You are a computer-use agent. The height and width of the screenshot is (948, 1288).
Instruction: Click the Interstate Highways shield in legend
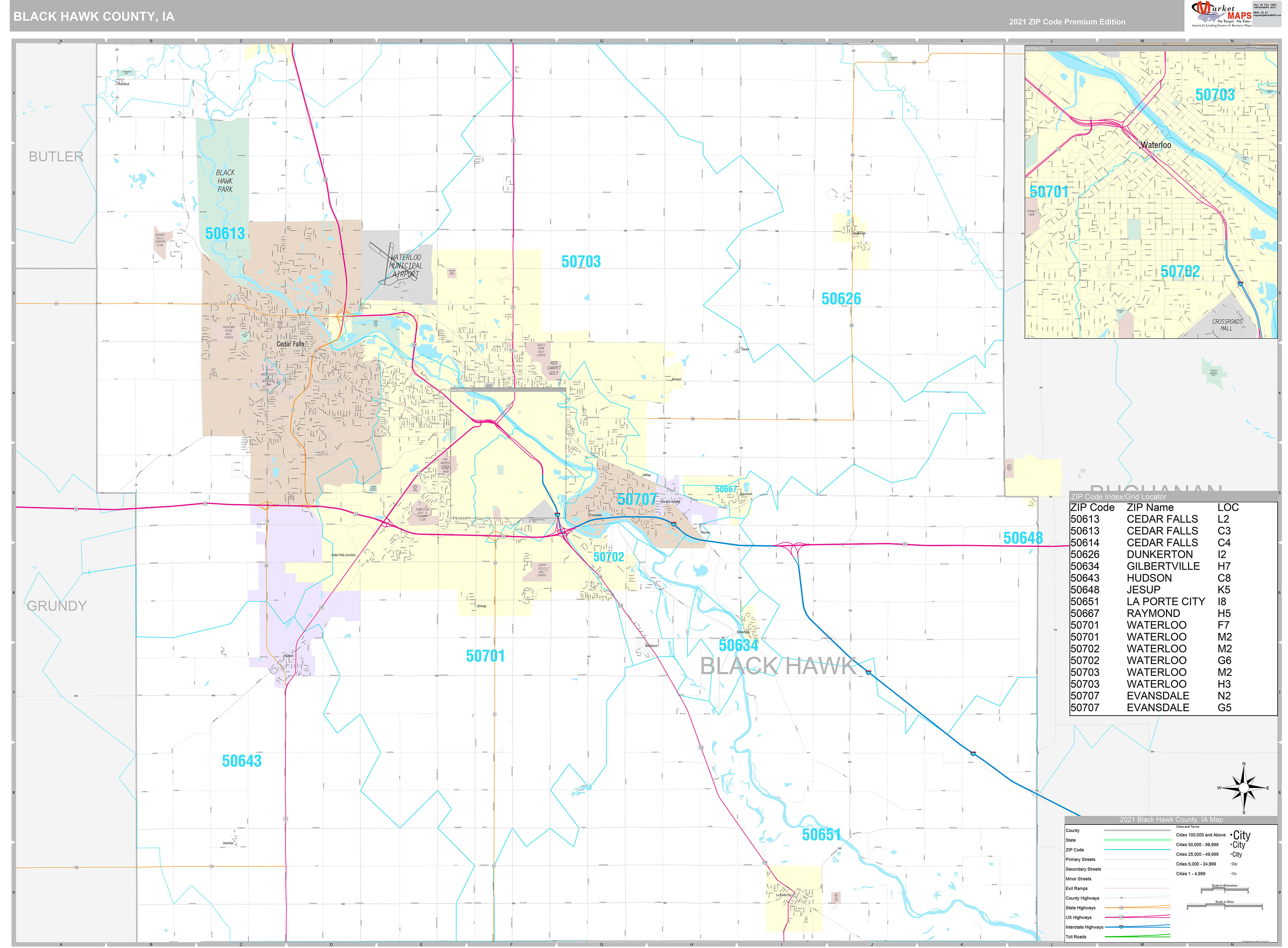click(x=1121, y=927)
